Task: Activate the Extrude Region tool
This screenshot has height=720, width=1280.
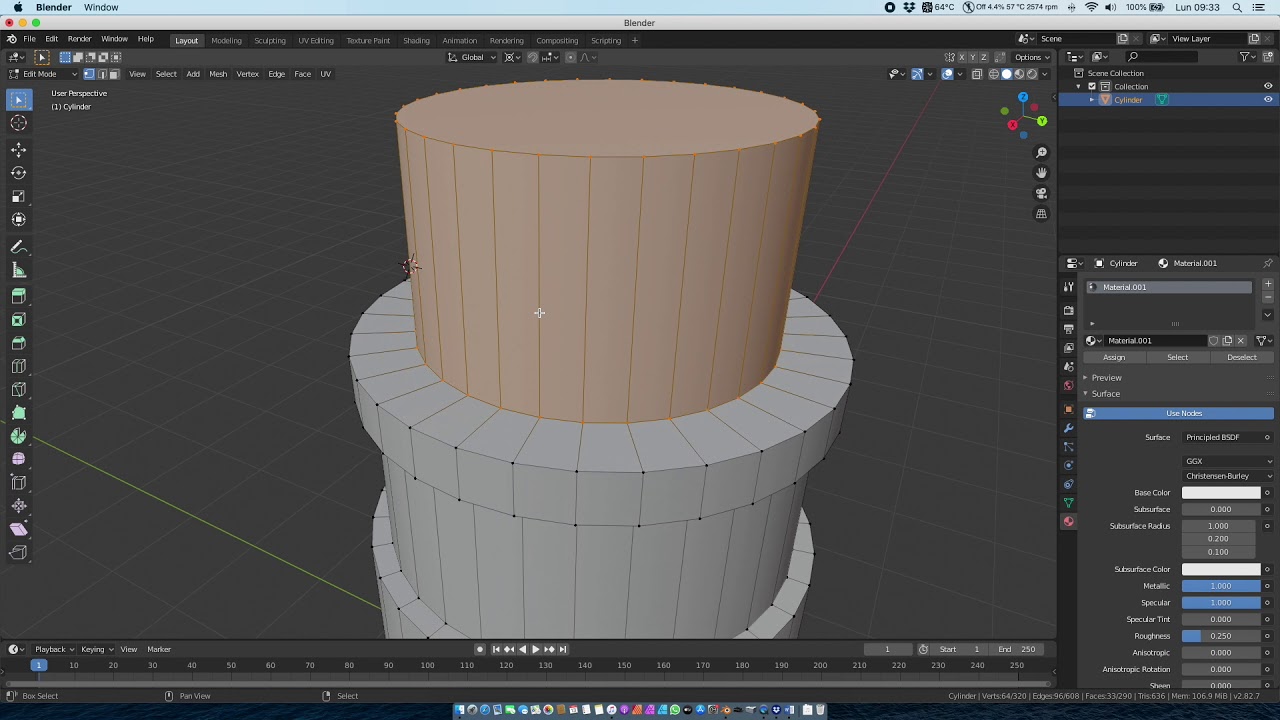Action: pos(18,296)
